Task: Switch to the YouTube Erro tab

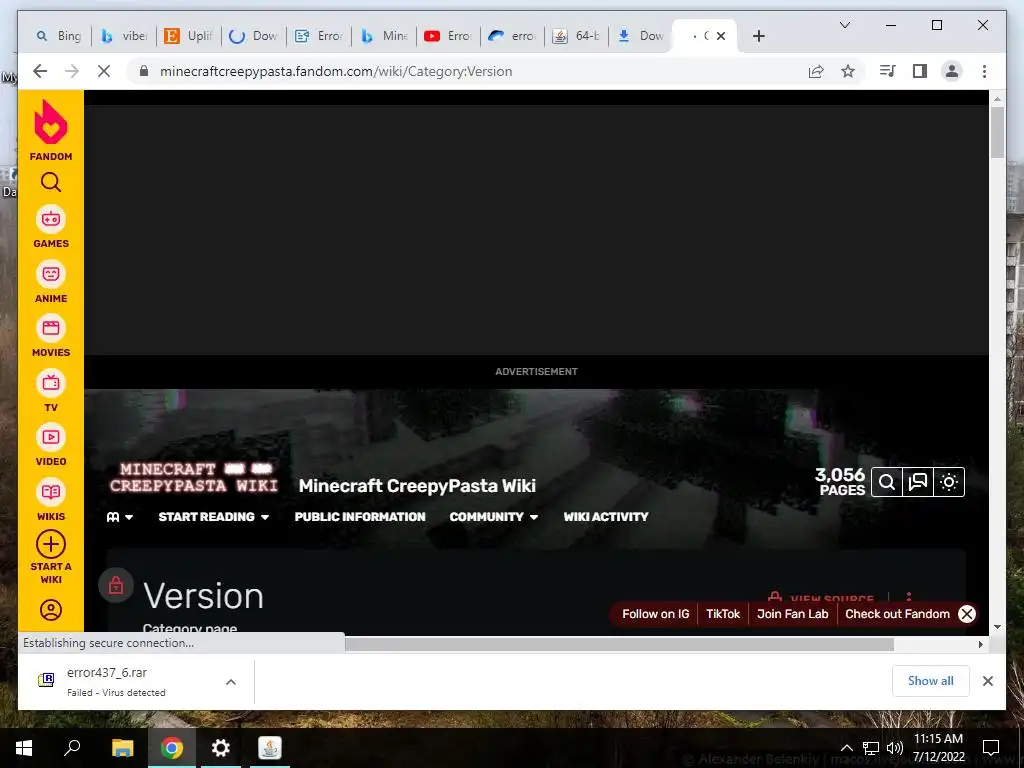Action: [447, 36]
